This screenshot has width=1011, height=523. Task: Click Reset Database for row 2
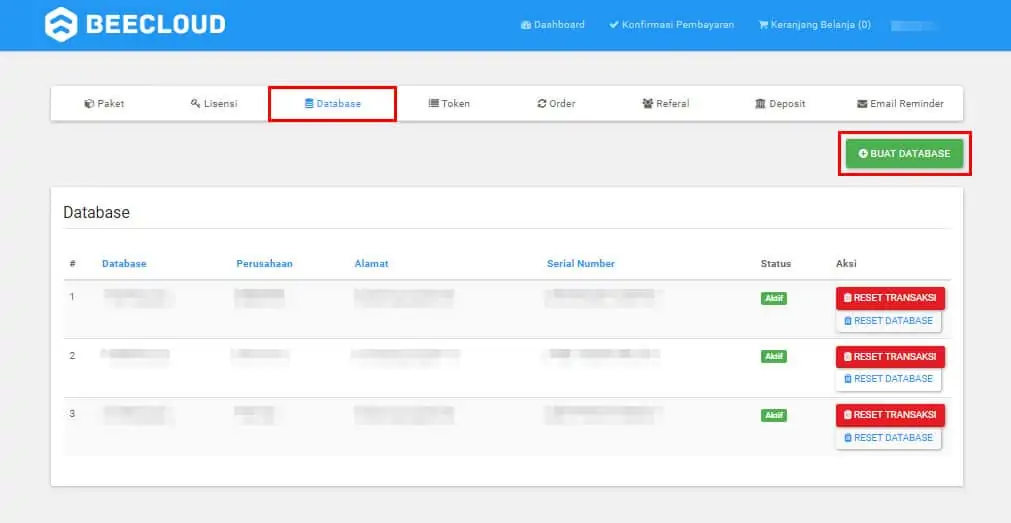888,379
